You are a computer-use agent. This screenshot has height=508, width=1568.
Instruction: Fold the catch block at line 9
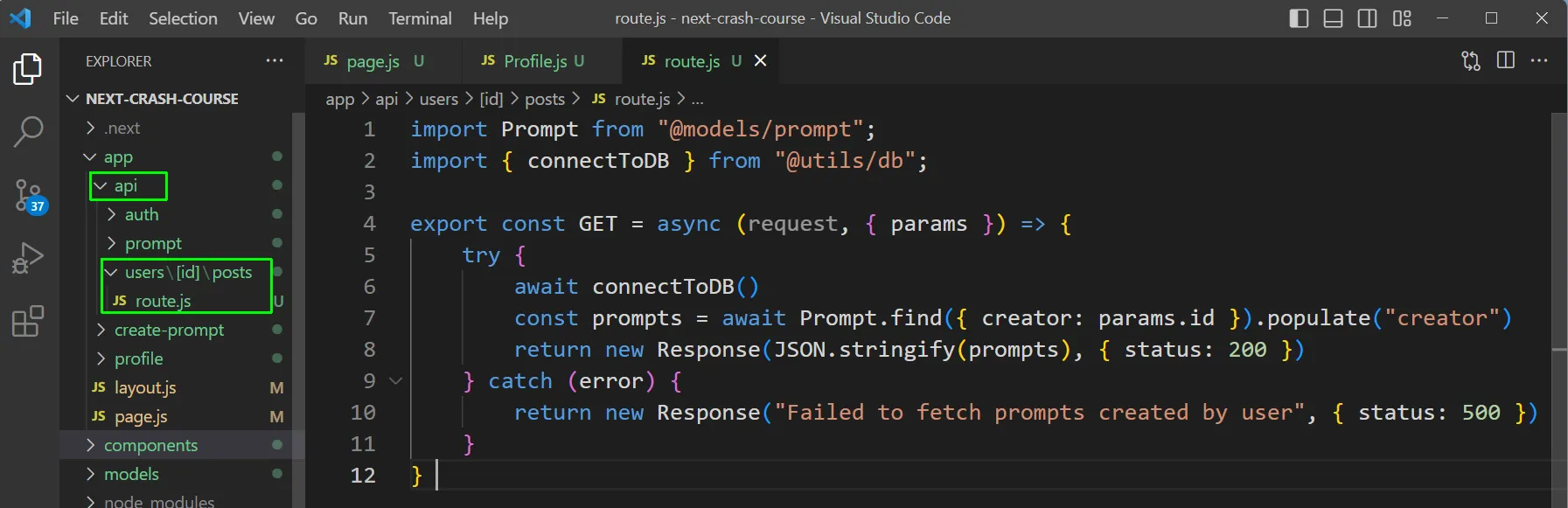[x=395, y=380]
